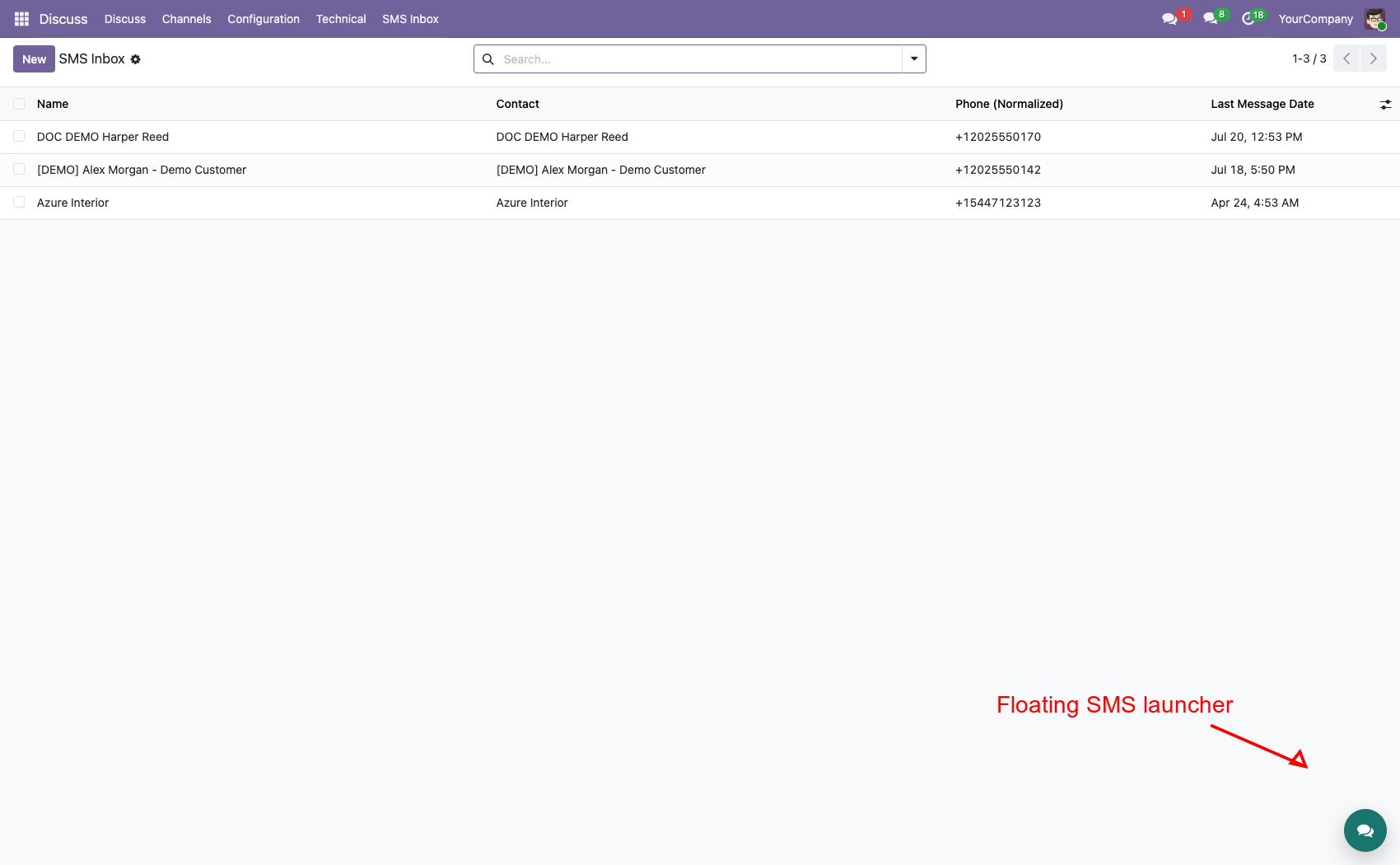Sort by Last Message Date header

[1262, 104]
